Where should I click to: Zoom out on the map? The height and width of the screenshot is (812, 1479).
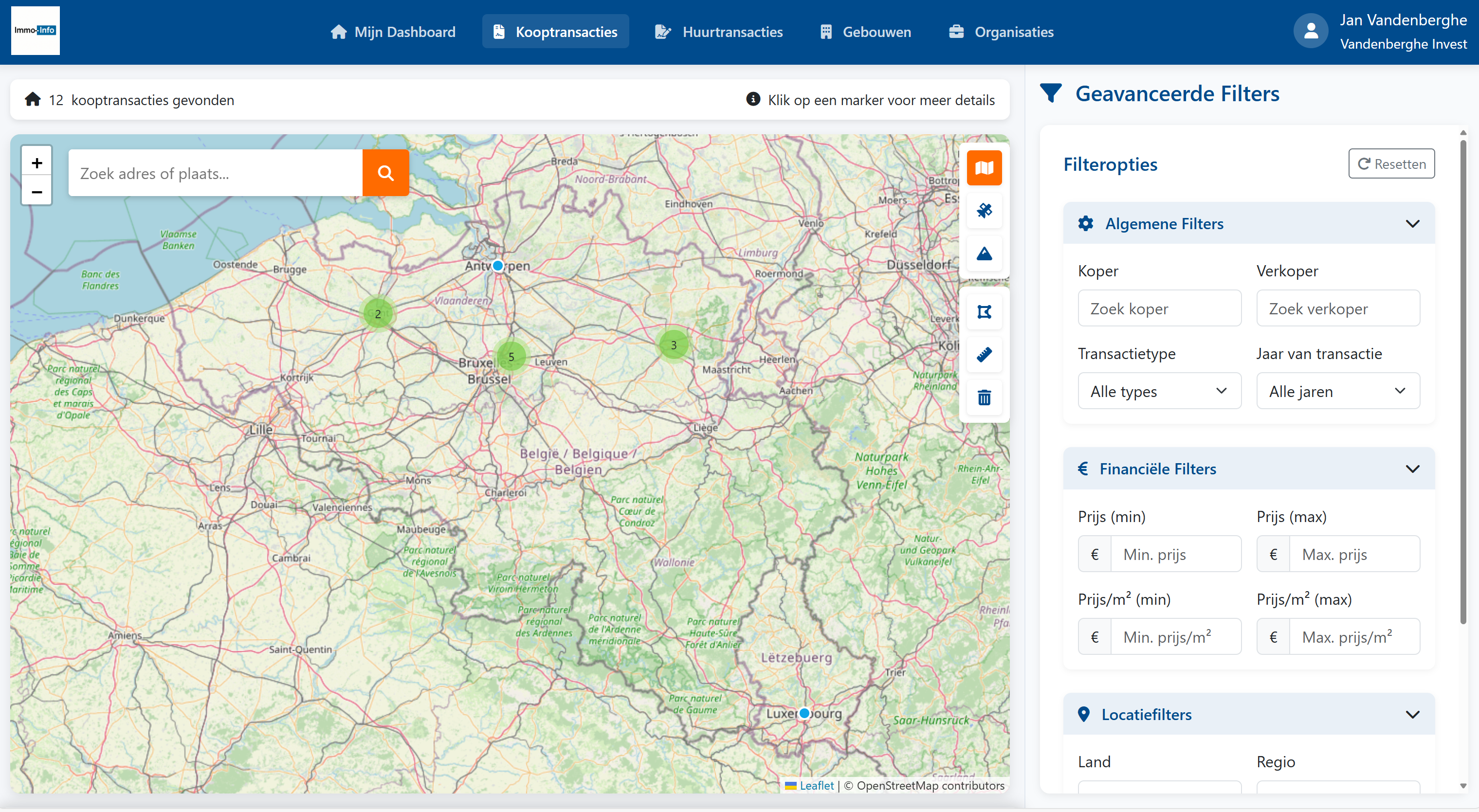click(37, 192)
